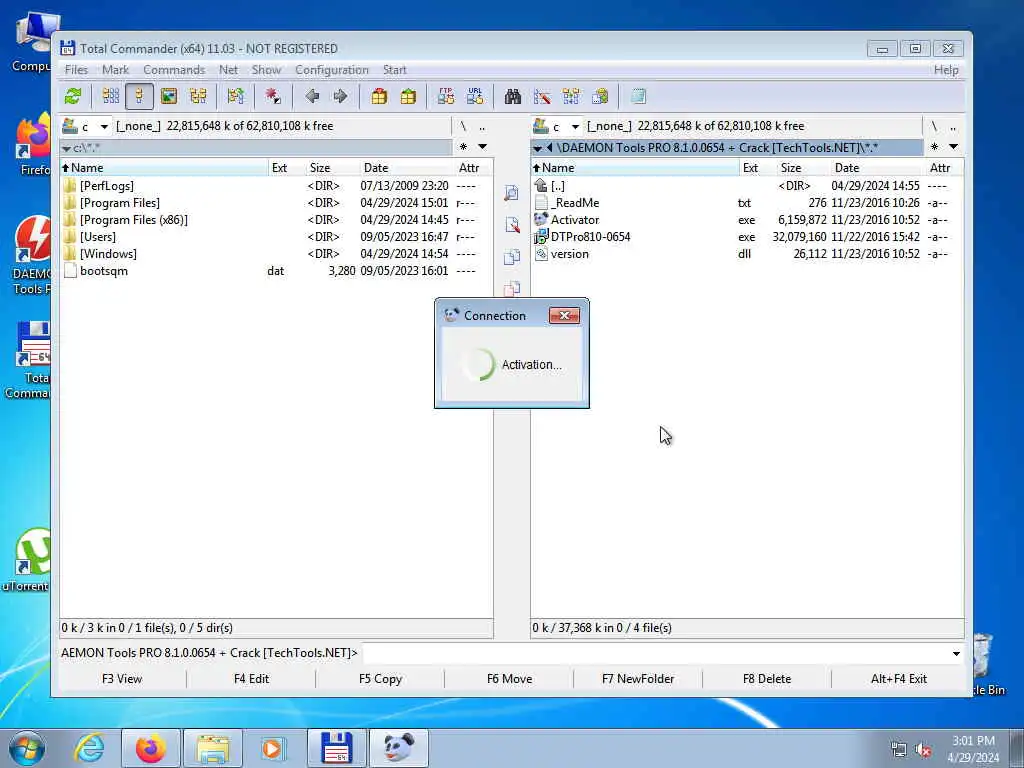The height and width of the screenshot is (768, 1024).
Task: Open left panel directory history arrow
Action: (x=483, y=147)
